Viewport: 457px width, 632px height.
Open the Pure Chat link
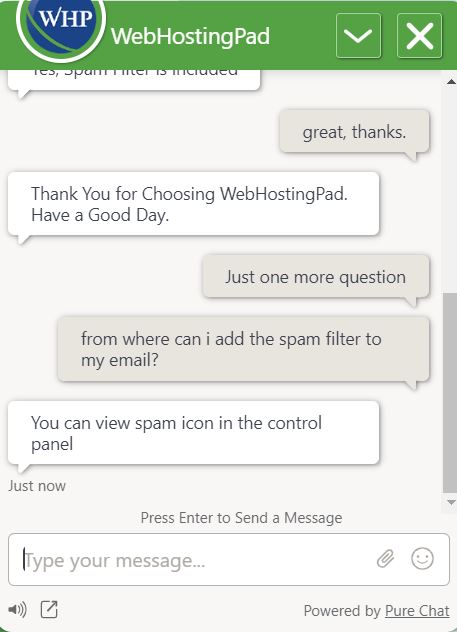417,611
